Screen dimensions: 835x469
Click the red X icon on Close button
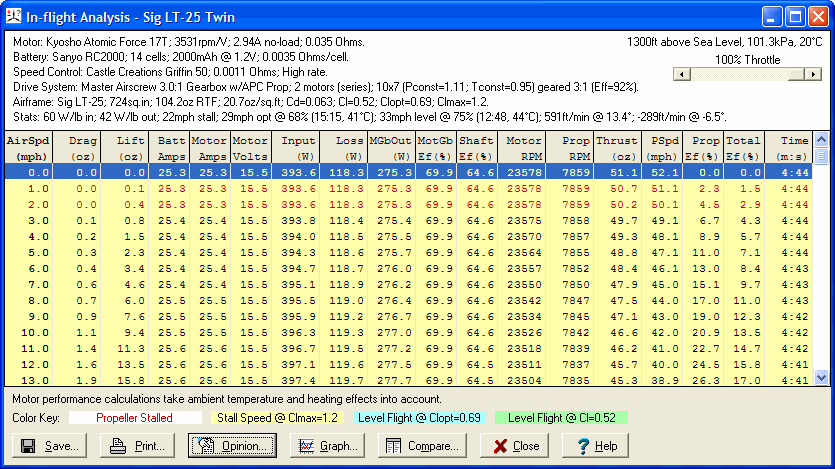point(500,446)
